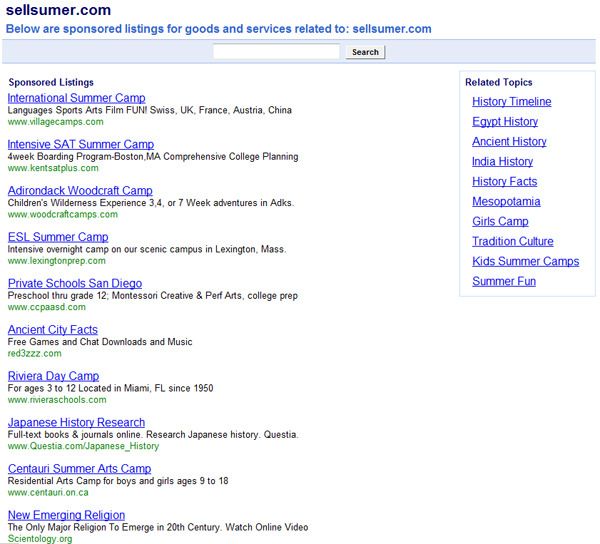This screenshot has width=600, height=544.
Task: Select Girls Camp related topic
Action: point(500,221)
